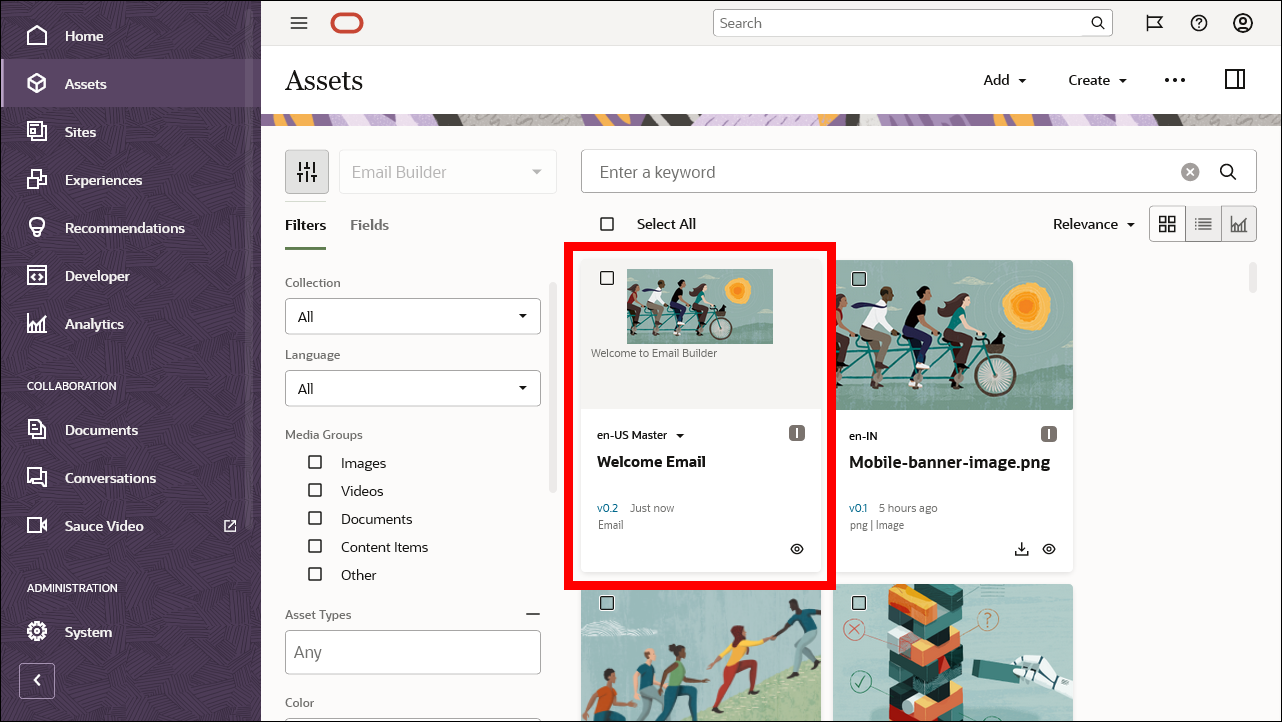Open the Create menu
The image size is (1282, 722).
1096,79
